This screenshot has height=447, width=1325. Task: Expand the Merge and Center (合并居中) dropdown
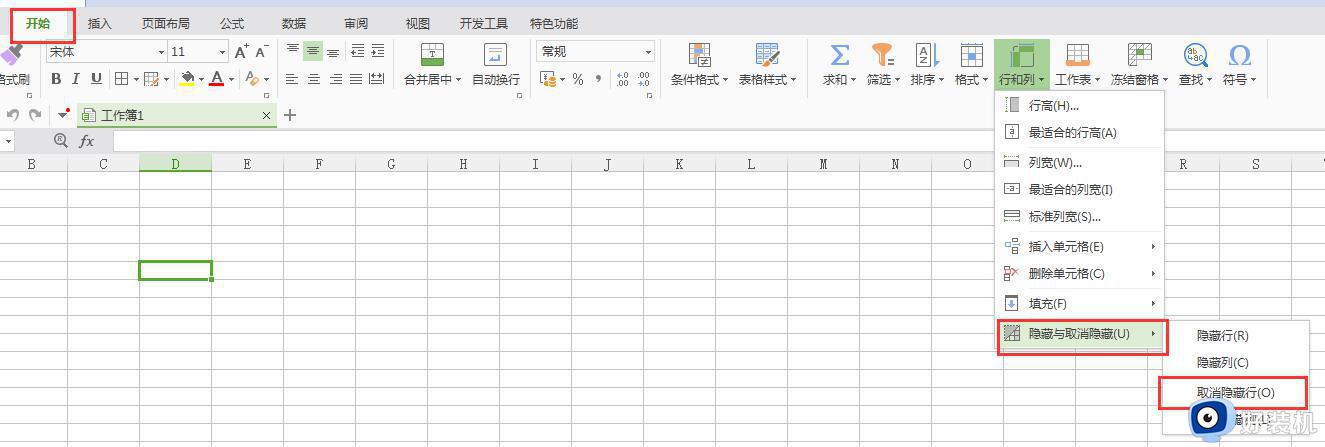click(x=458, y=80)
